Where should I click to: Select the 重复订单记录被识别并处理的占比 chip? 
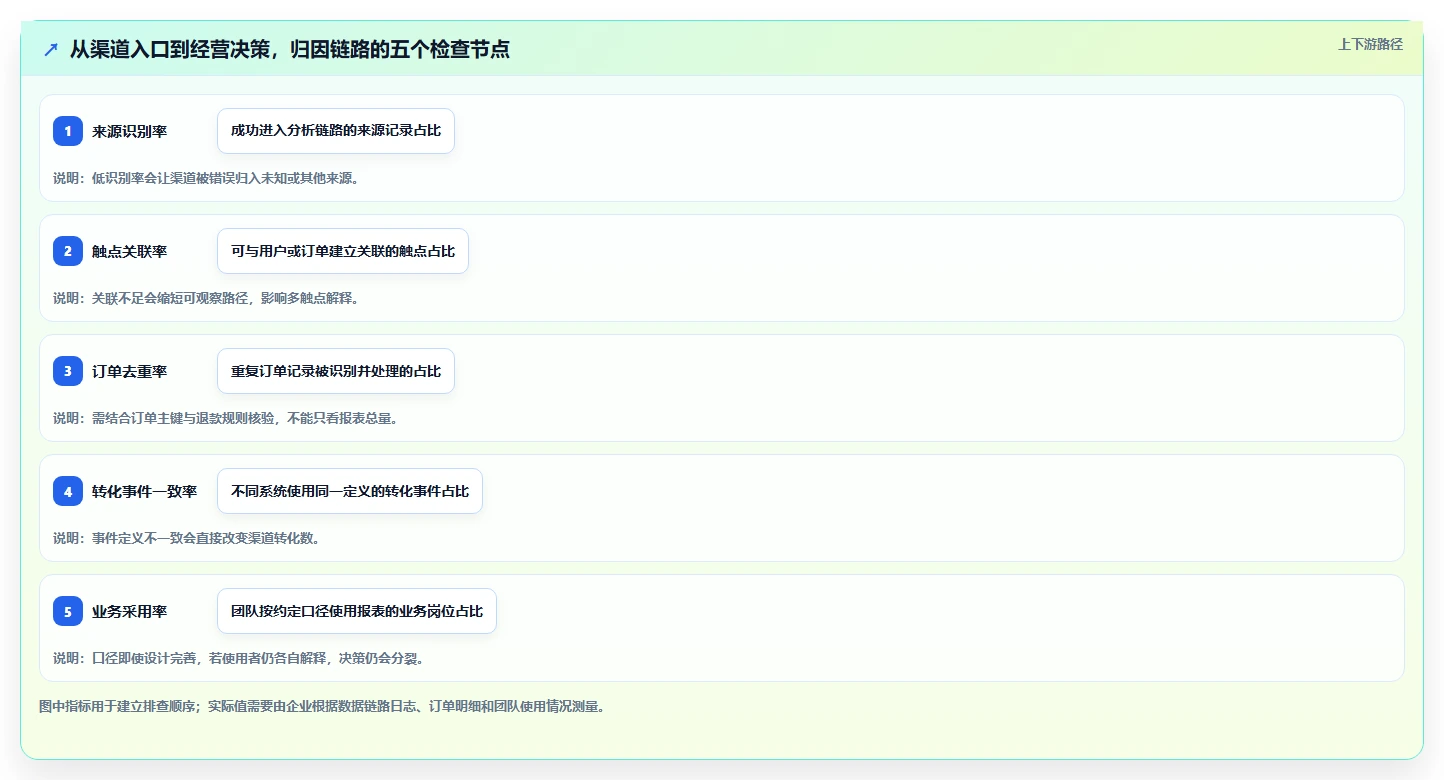pyautogui.click(x=336, y=371)
